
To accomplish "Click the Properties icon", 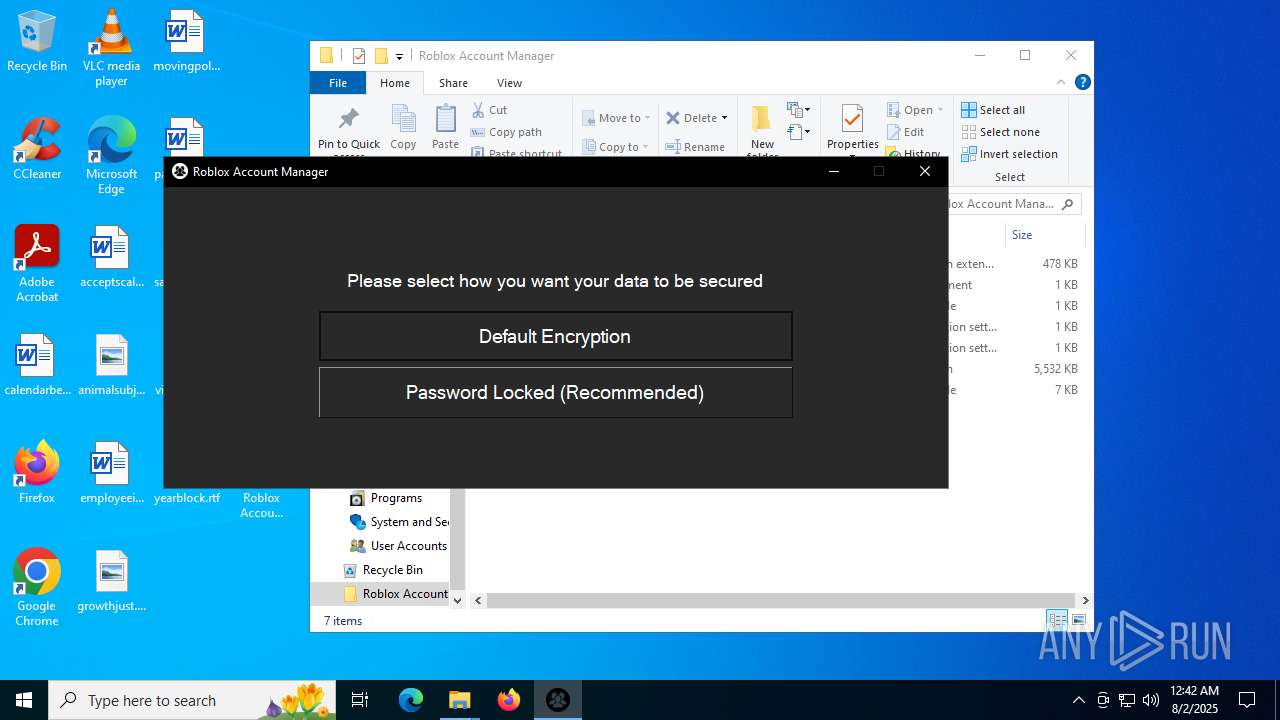I will pos(852,118).
